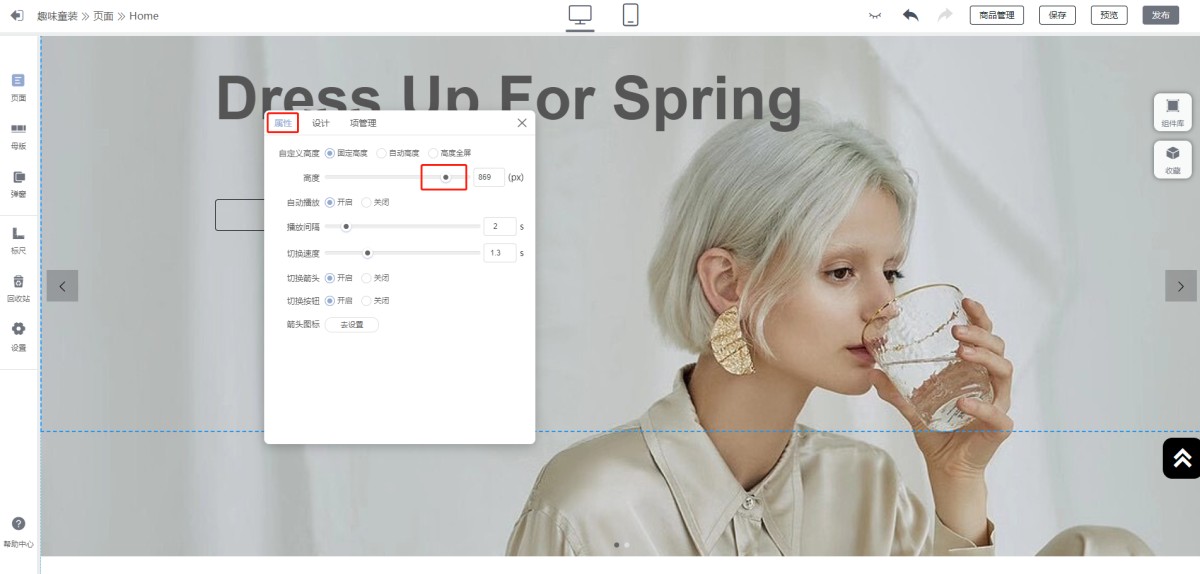The image size is (1200, 574).
Task: Click the 发布 publish button
Action: 1160,15
